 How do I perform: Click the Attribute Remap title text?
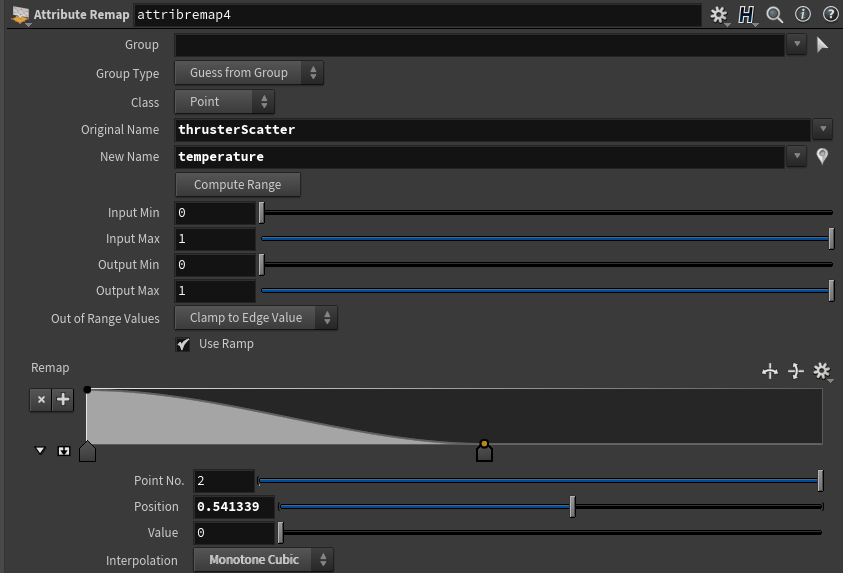tap(81, 15)
